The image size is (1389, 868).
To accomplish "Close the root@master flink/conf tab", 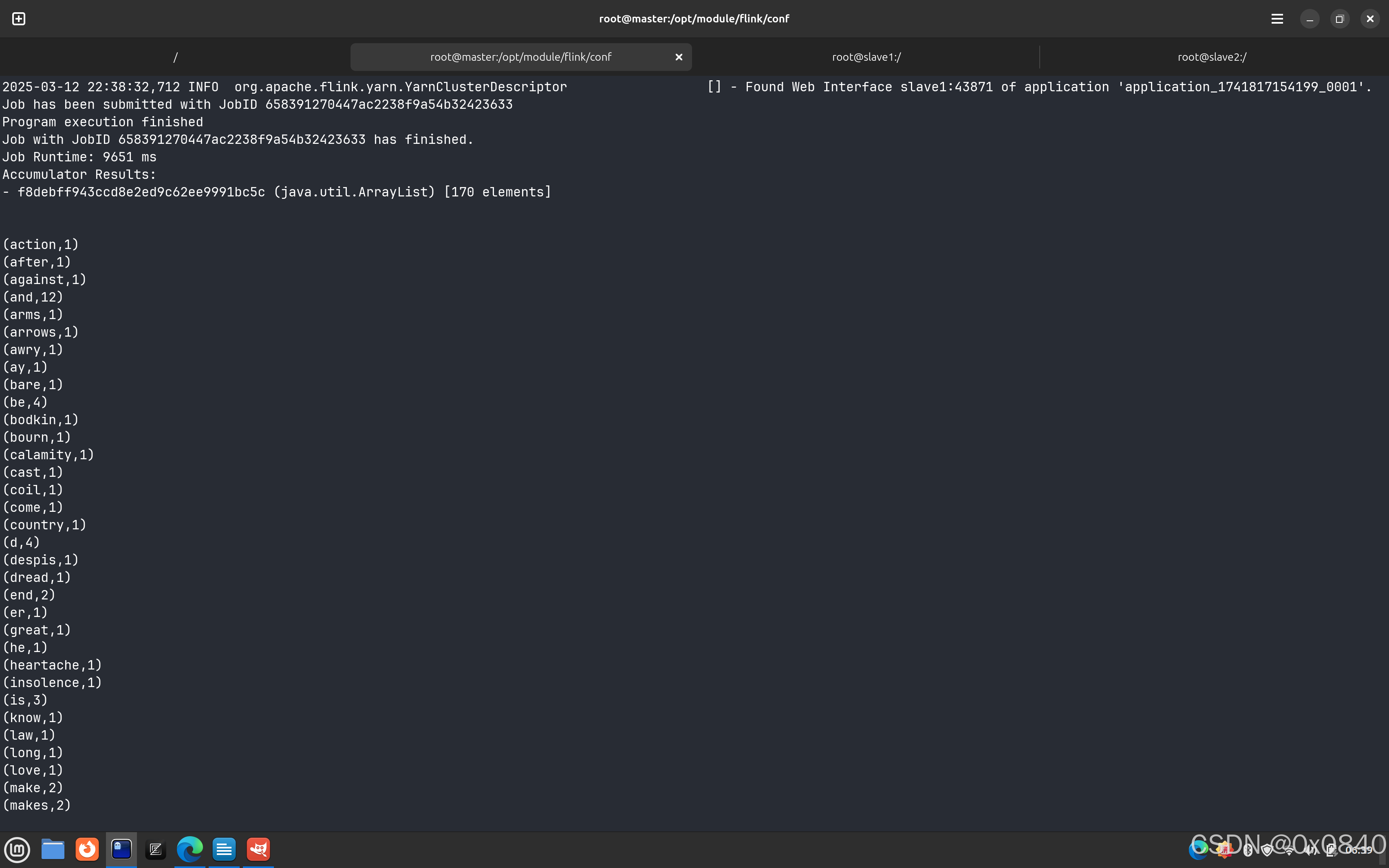I will pos(679,57).
